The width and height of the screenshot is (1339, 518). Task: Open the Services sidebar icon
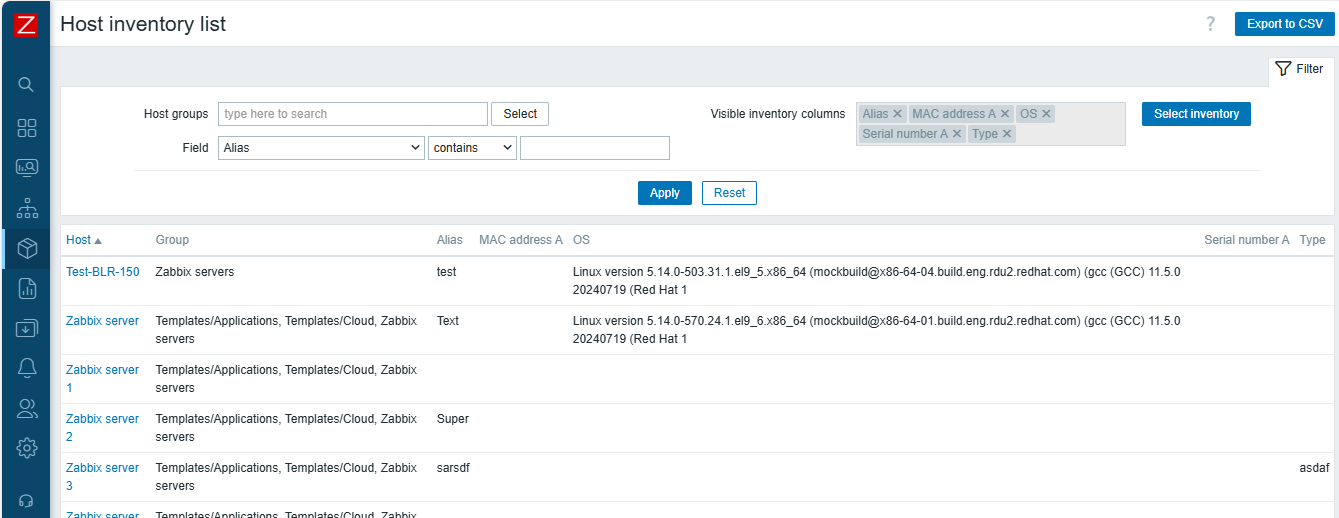tap(27, 208)
